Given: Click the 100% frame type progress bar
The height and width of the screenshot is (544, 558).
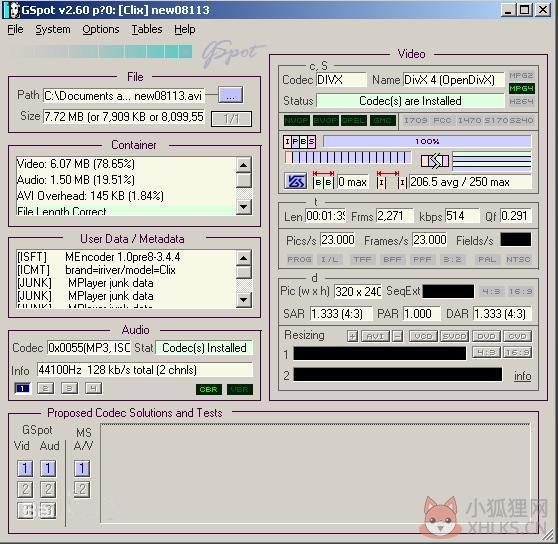Looking at the screenshot, I should pos(427,141).
